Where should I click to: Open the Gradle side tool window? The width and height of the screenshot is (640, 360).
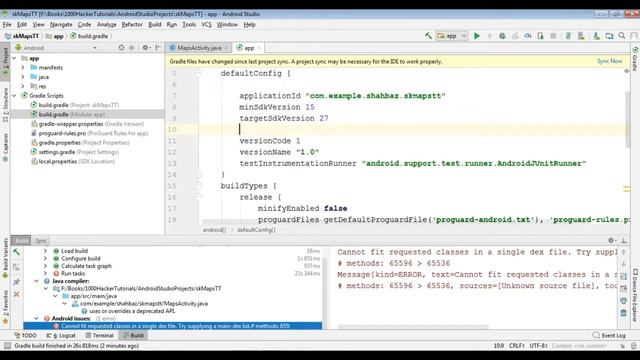[x=635, y=59]
